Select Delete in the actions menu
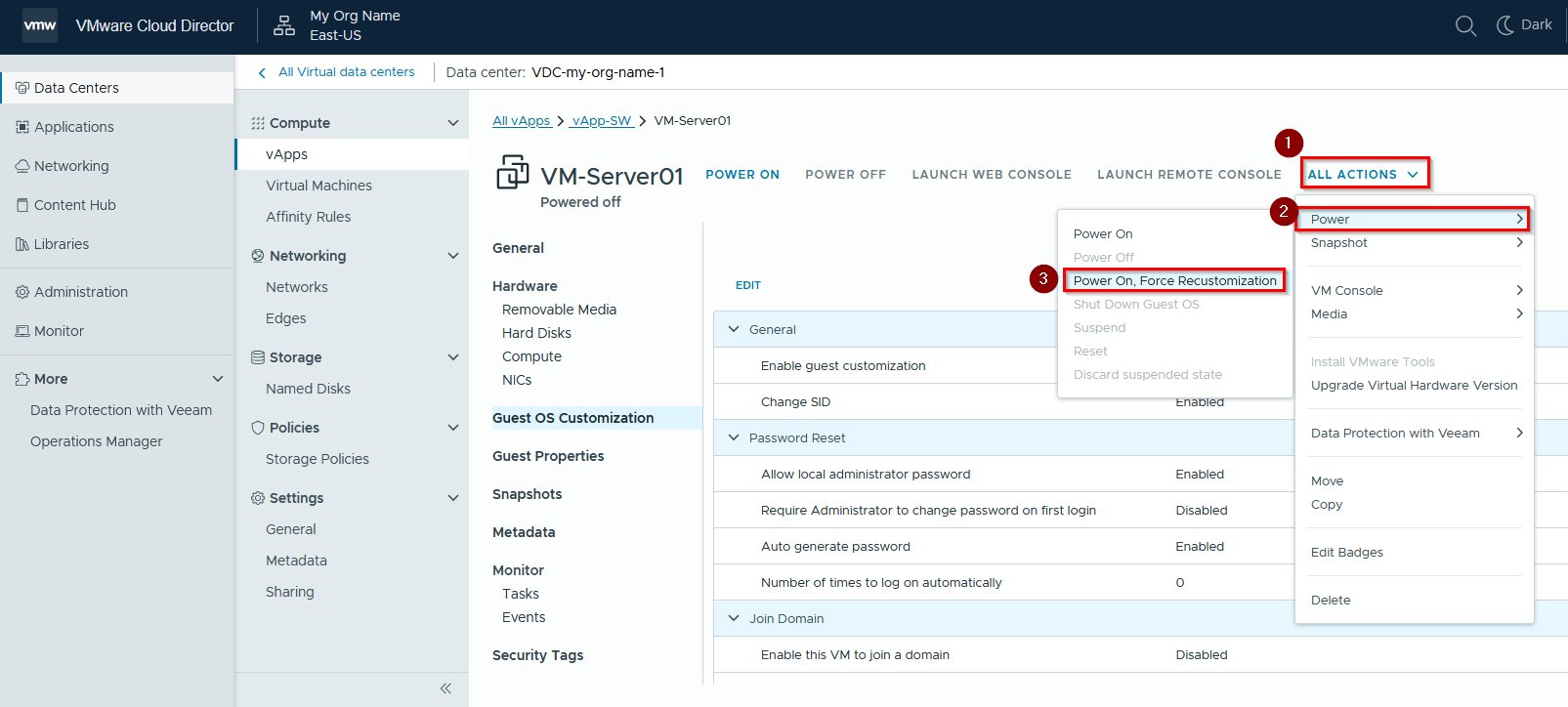Image resolution: width=1568 pixels, height=707 pixels. pos(1330,600)
